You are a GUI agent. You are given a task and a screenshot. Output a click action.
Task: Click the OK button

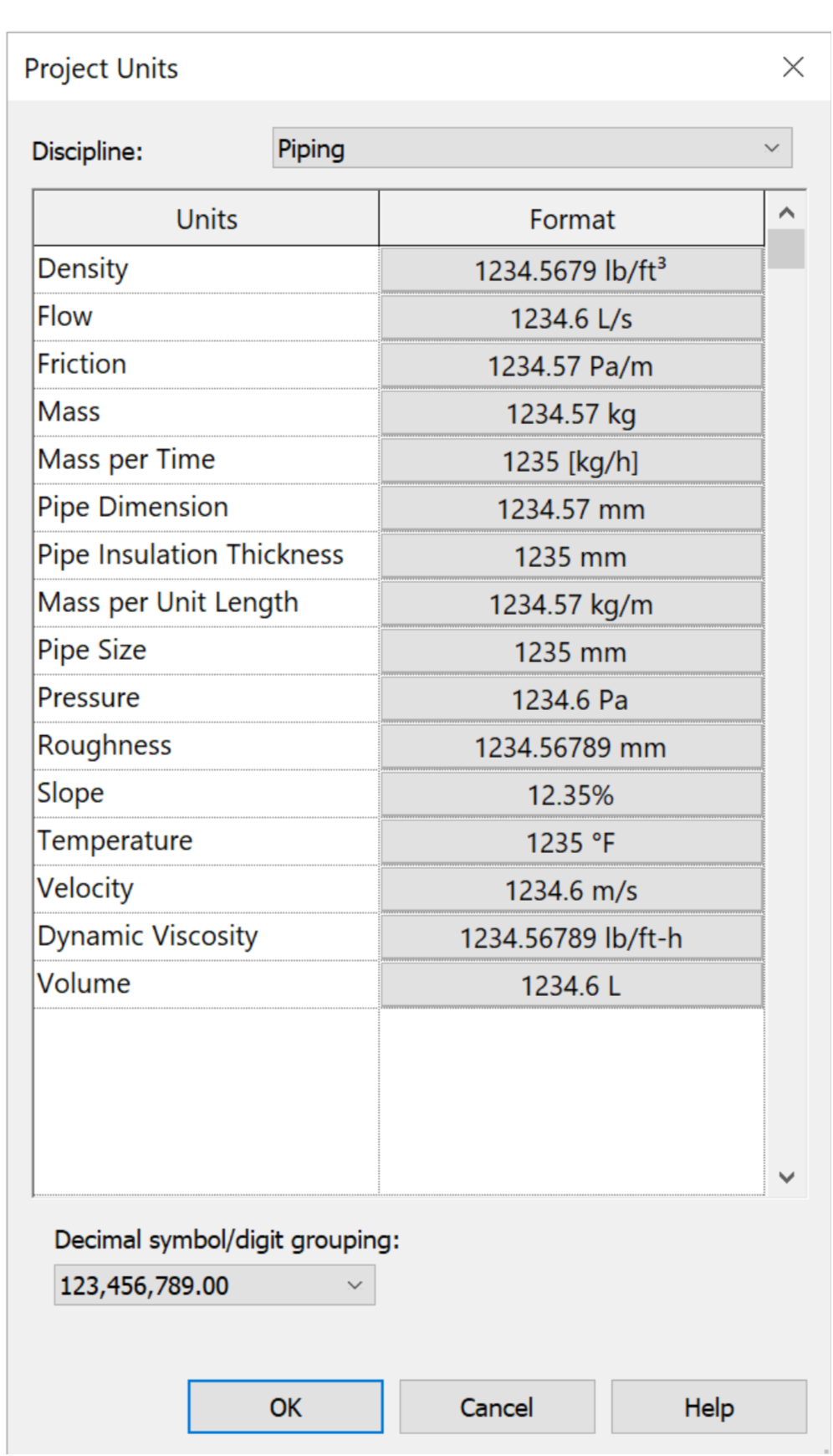point(285,1407)
